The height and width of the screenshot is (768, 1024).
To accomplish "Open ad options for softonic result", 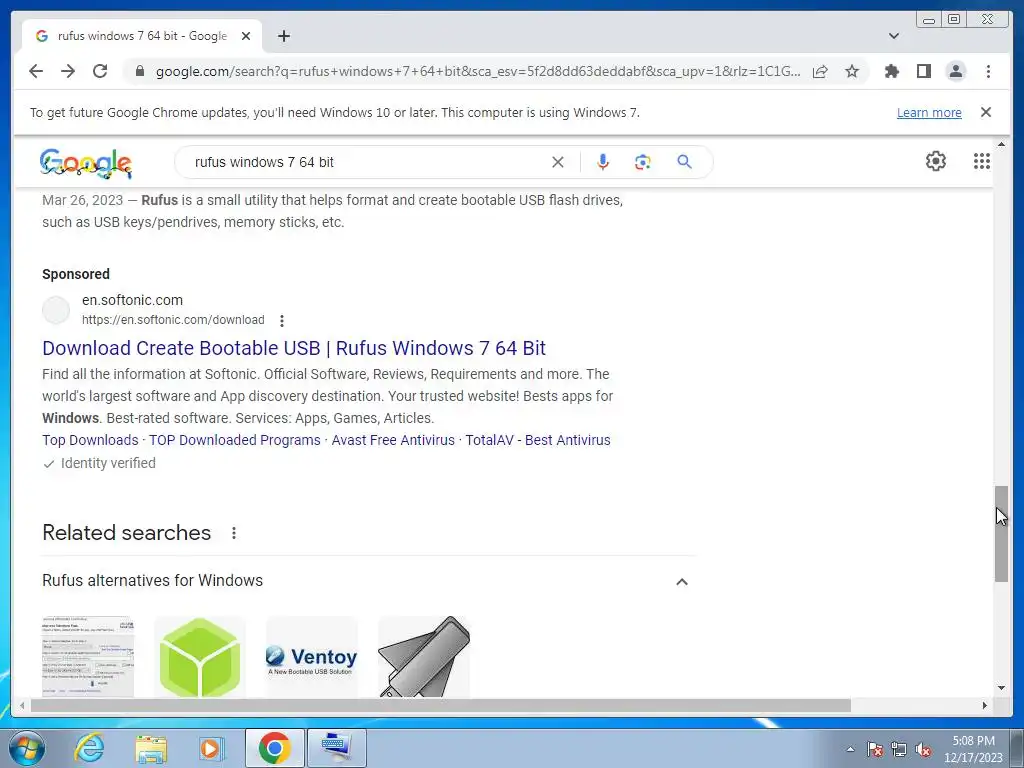I will pyautogui.click(x=281, y=321).
